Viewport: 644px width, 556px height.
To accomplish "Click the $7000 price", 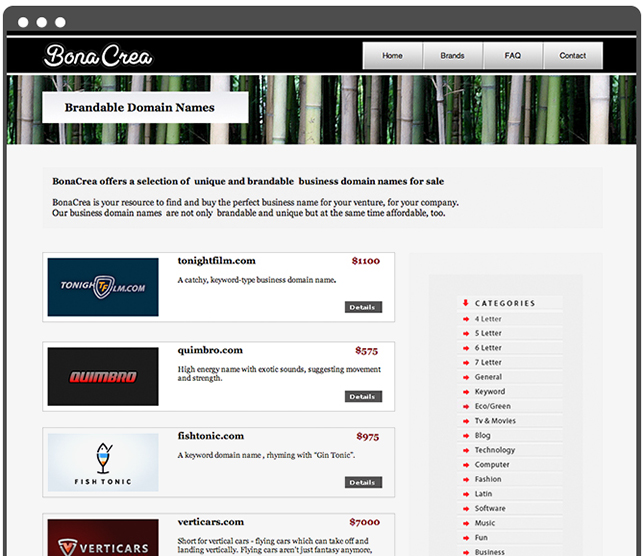I will point(365,522).
